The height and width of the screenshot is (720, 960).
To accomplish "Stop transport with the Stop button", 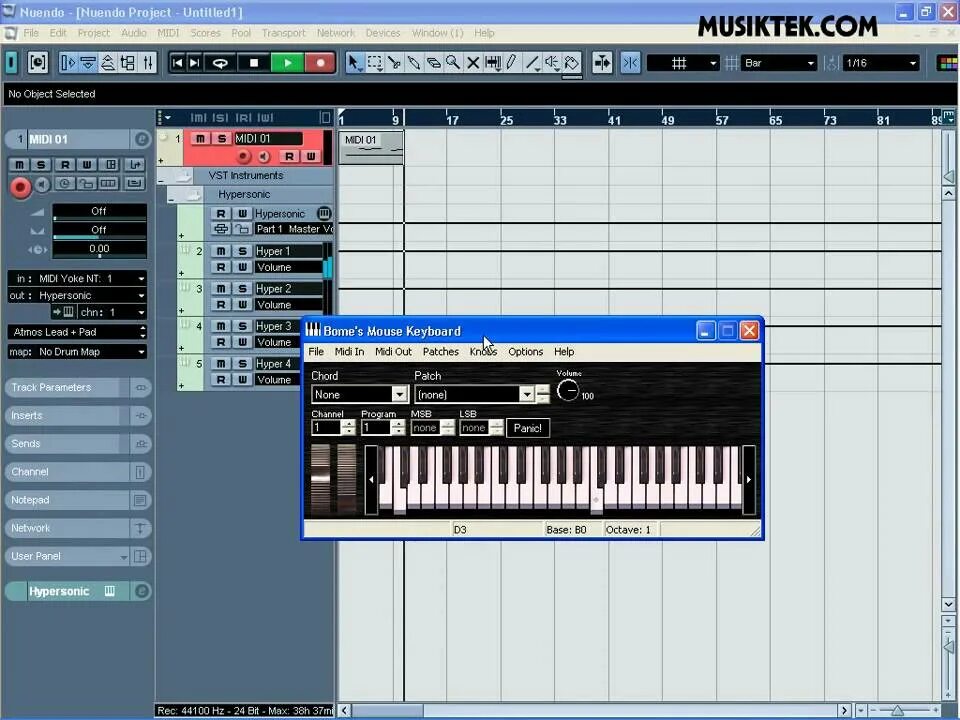I will [x=254, y=62].
